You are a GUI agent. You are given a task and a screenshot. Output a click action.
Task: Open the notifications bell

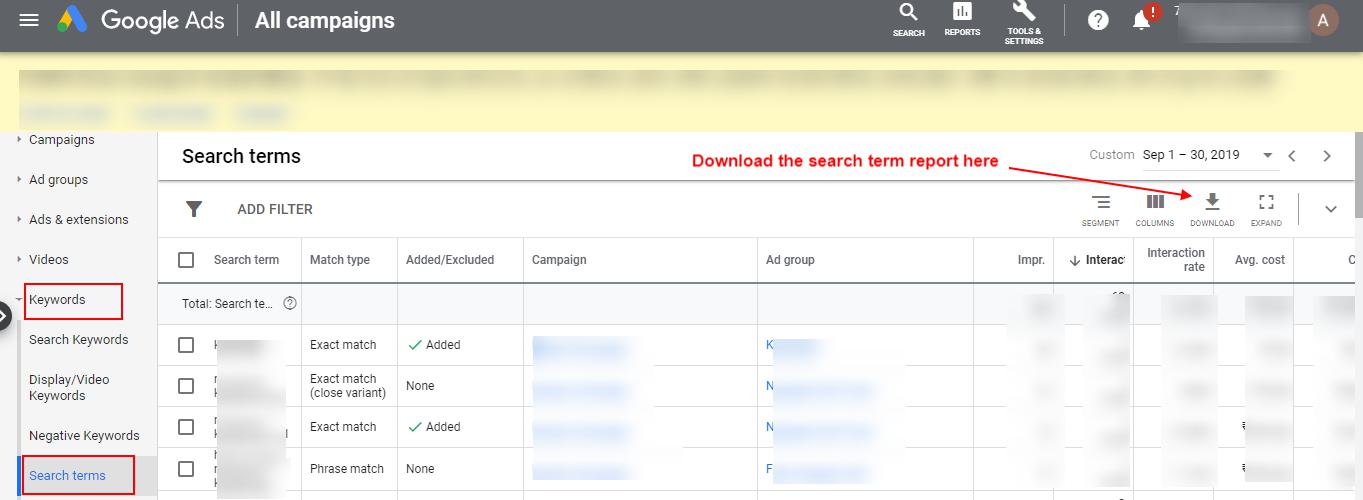click(x=1142, y=20)
